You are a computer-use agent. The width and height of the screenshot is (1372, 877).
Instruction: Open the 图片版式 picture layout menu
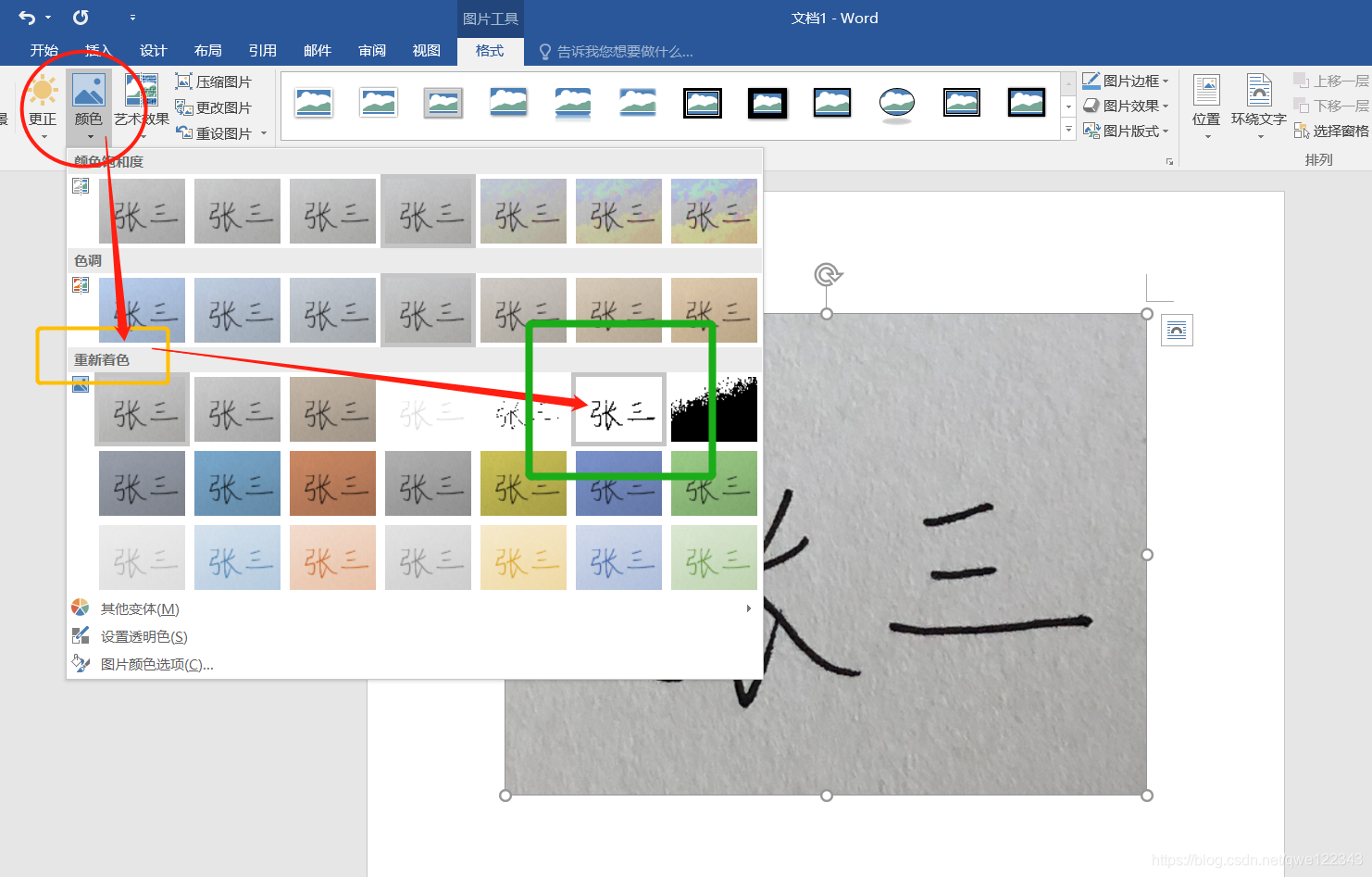point(1126,131)
